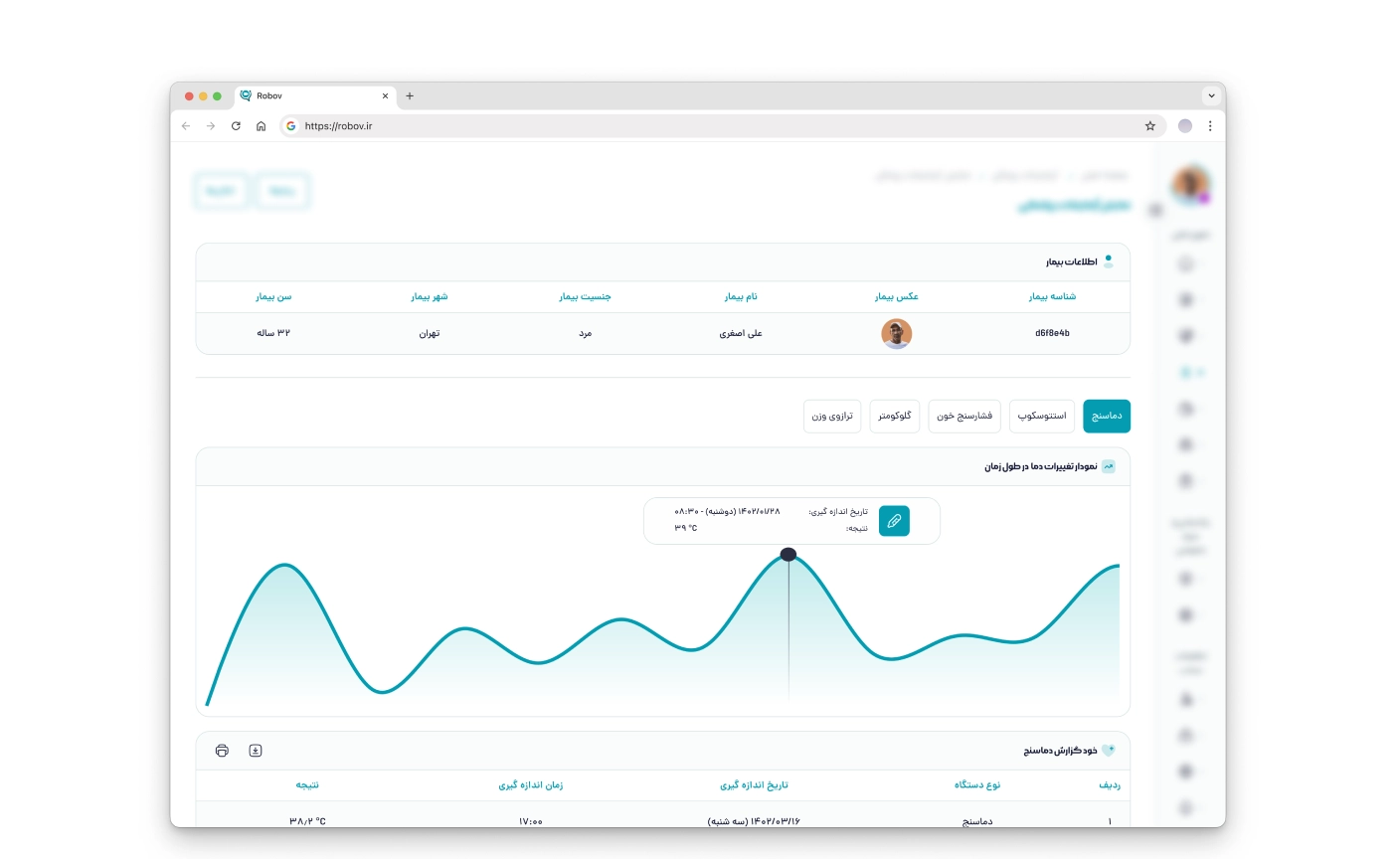This screenshot has height=859, width=1400.
Task: Click the Google icon in the address bar
Action: coord(290,126)
